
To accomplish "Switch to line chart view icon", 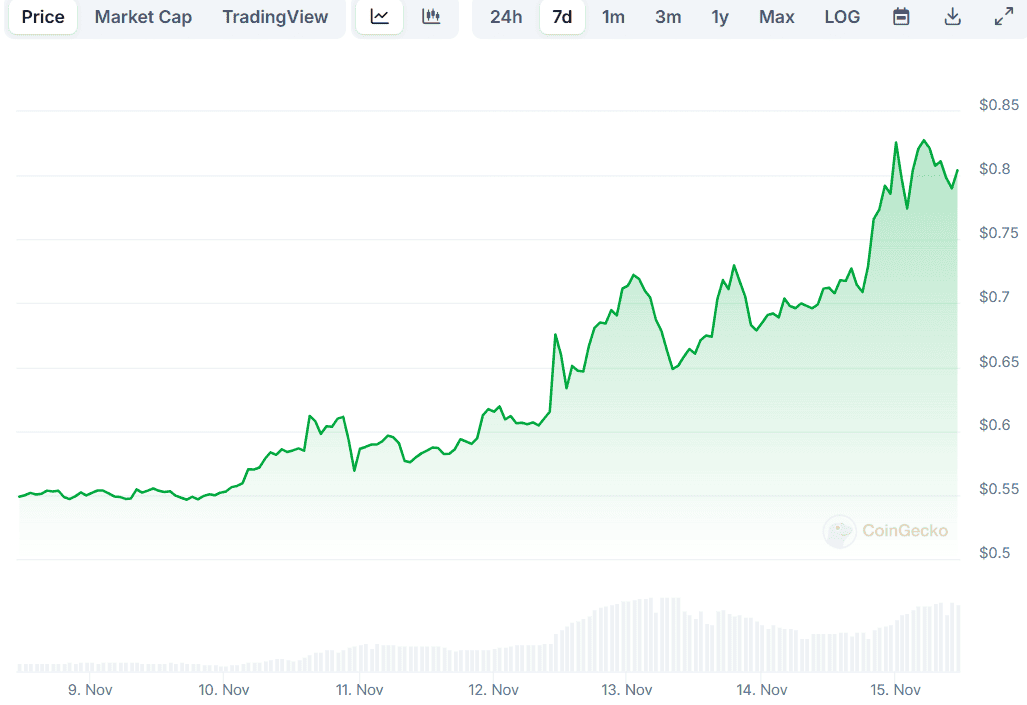I will 380,17.
